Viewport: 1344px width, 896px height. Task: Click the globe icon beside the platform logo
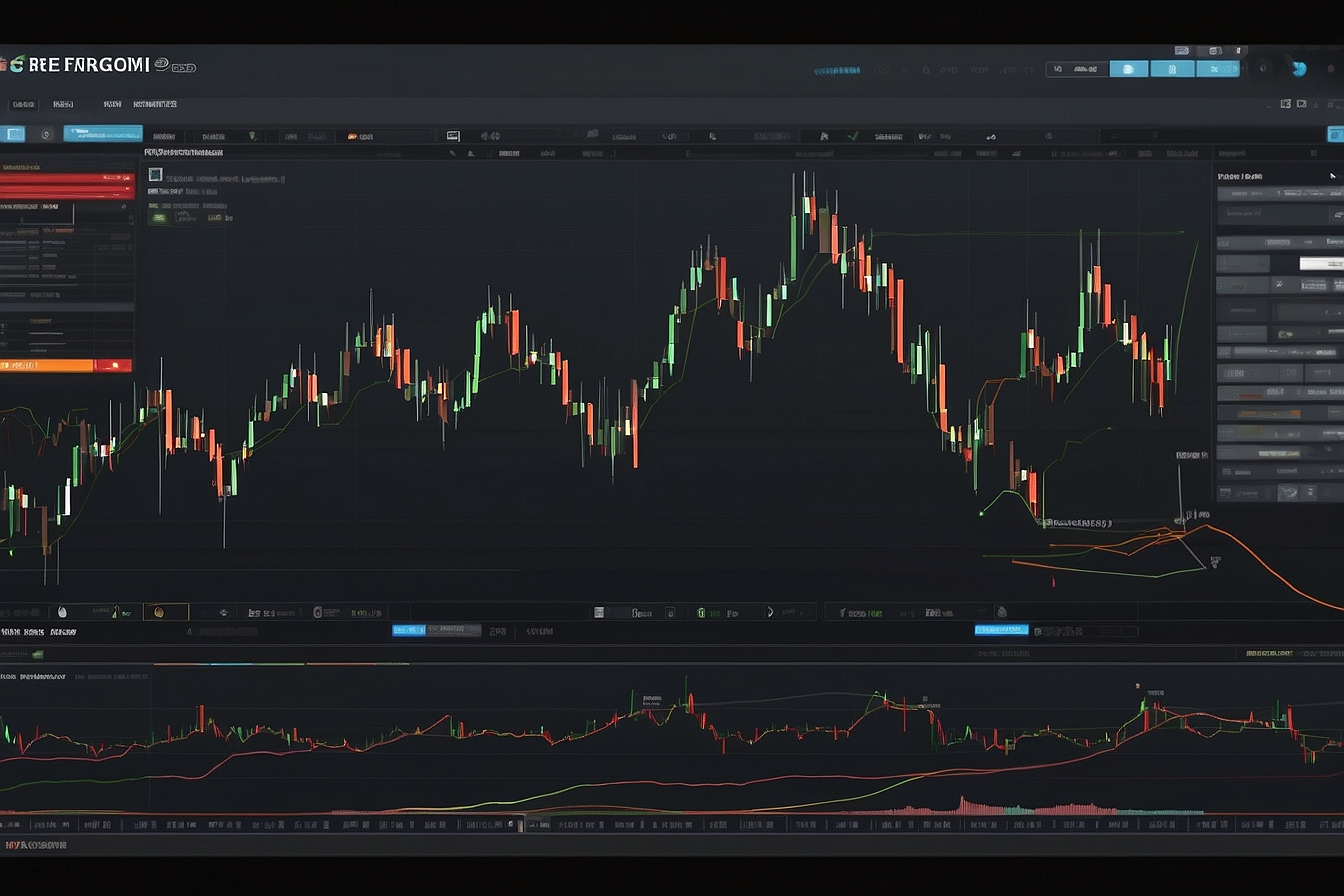[x=160, y=64]
